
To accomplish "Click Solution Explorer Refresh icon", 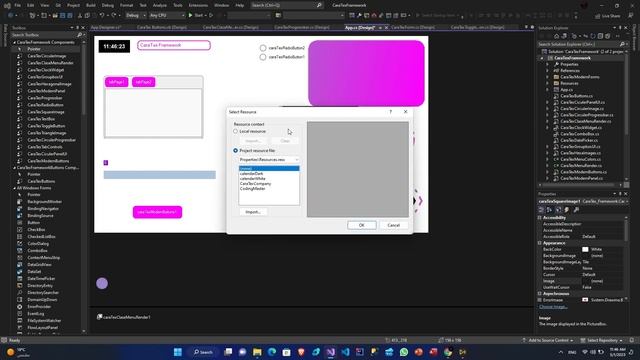I will point(593,36).
